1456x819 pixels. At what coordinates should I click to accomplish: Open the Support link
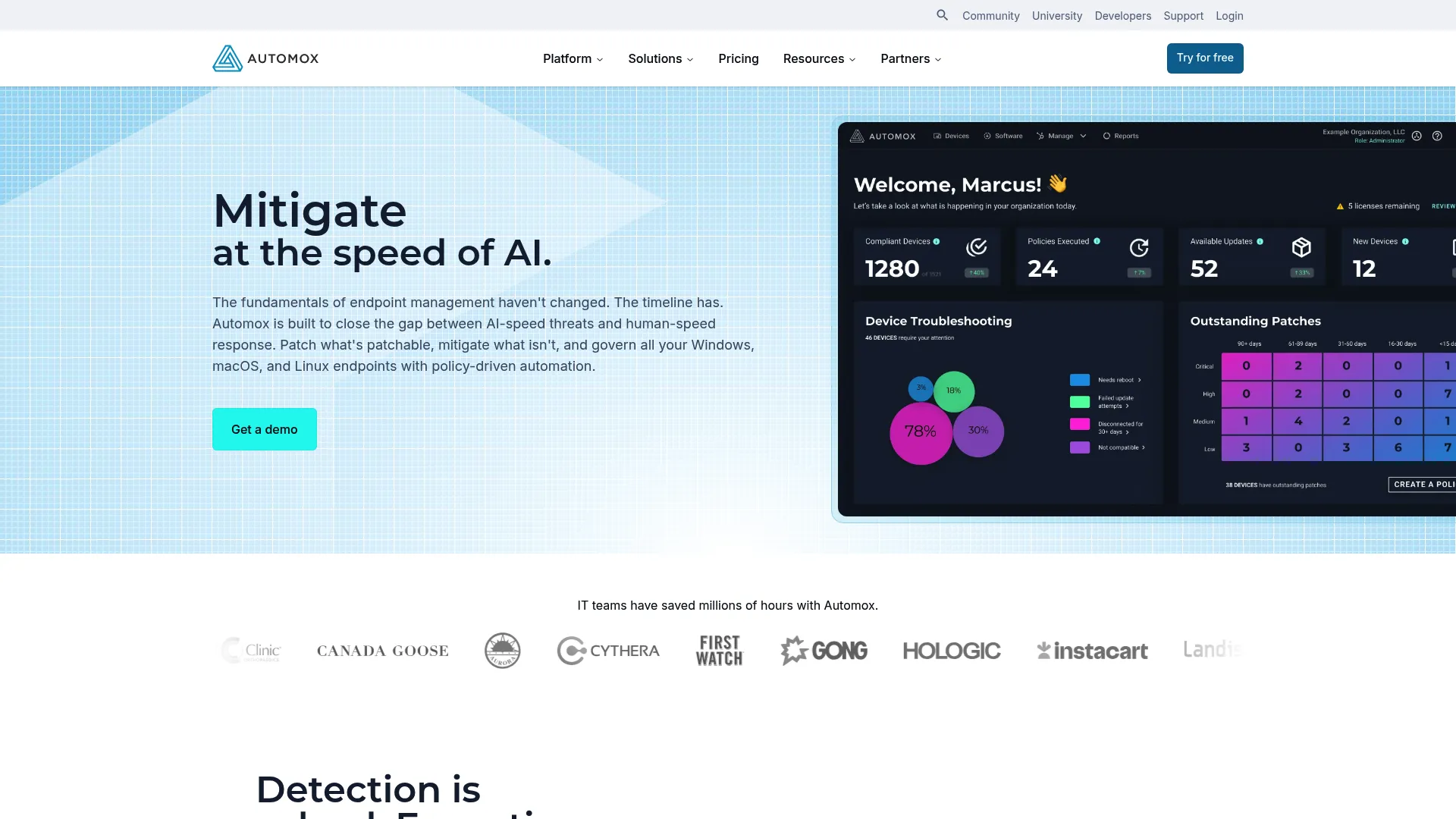tap(1183, 16)
